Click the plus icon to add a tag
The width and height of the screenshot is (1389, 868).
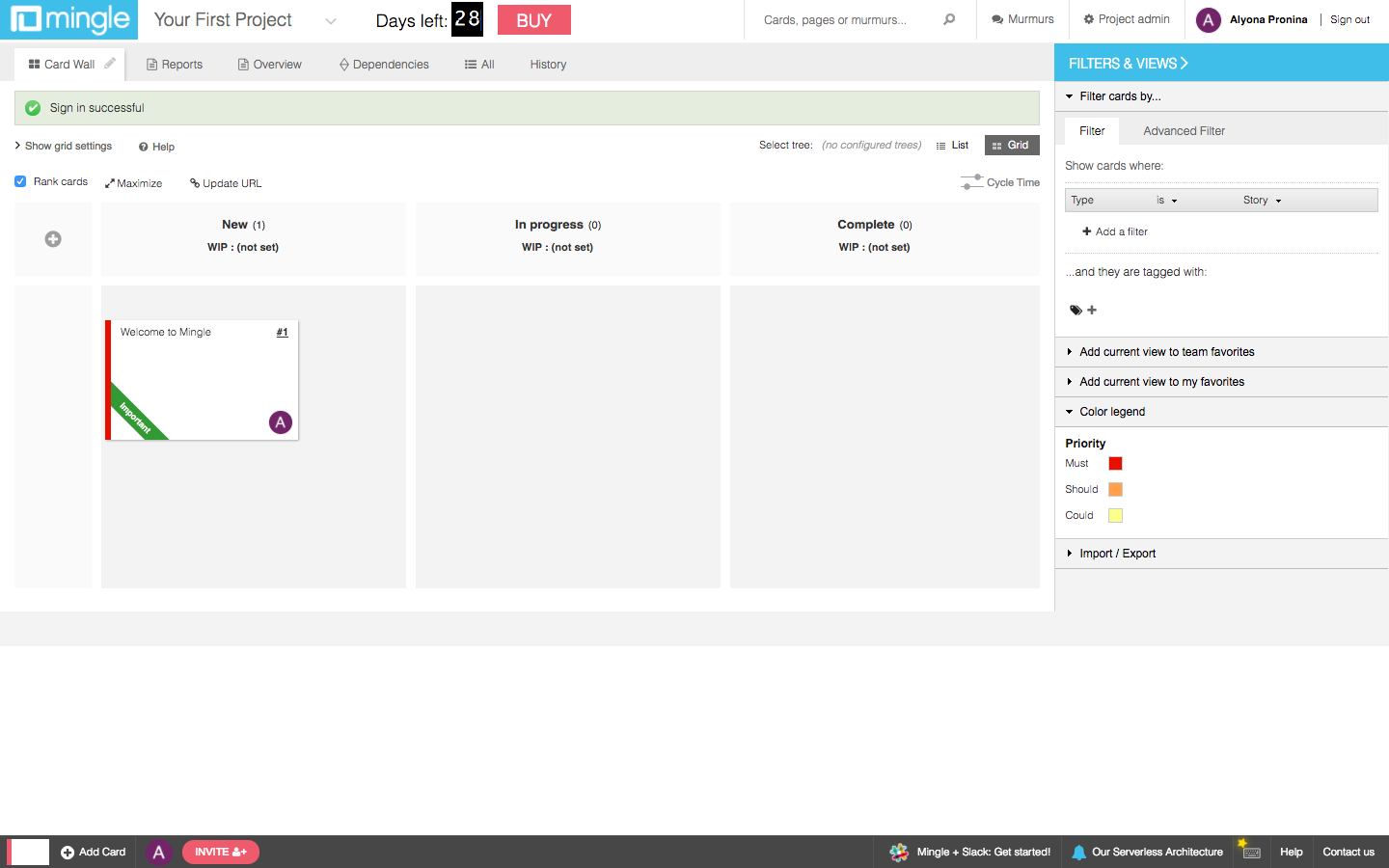click(x=1092, y=310)
